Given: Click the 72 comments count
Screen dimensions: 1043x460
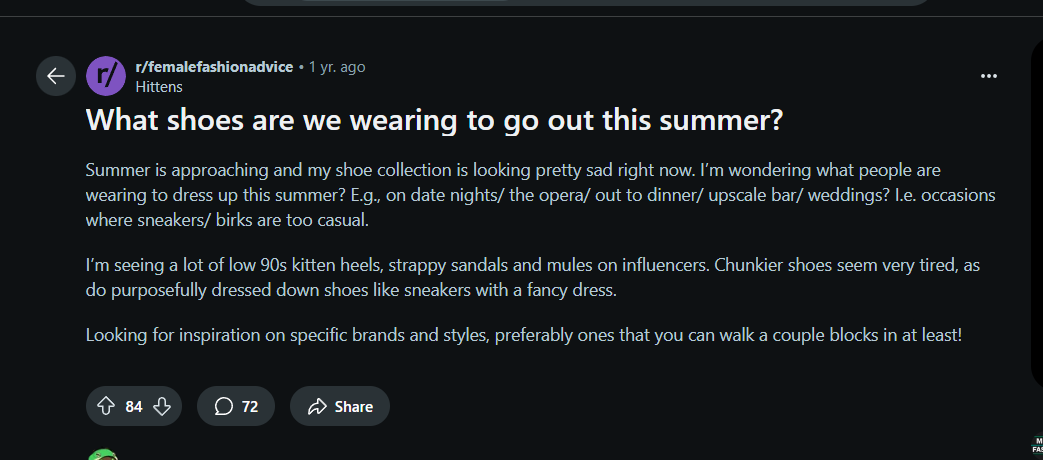Looking at the screenshot, I should click(x=250, y=406).
